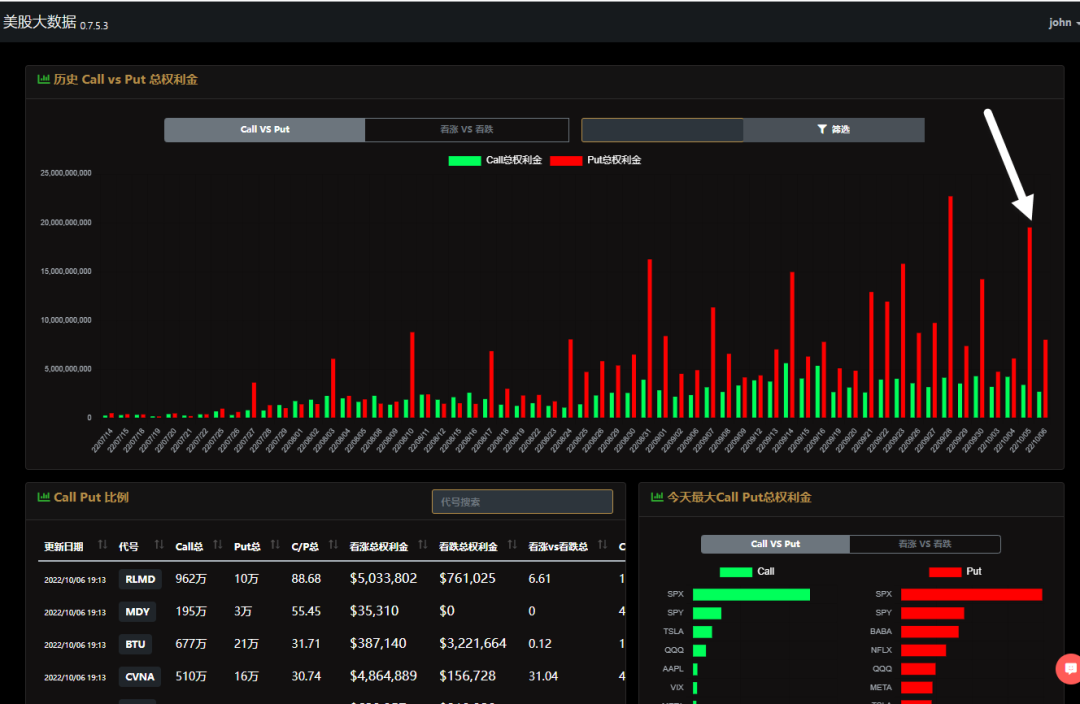This screenshot has height=704, width=1080.
Task: Click the 88.68 C/P ratio cell
Action: (x=306, y=579)
